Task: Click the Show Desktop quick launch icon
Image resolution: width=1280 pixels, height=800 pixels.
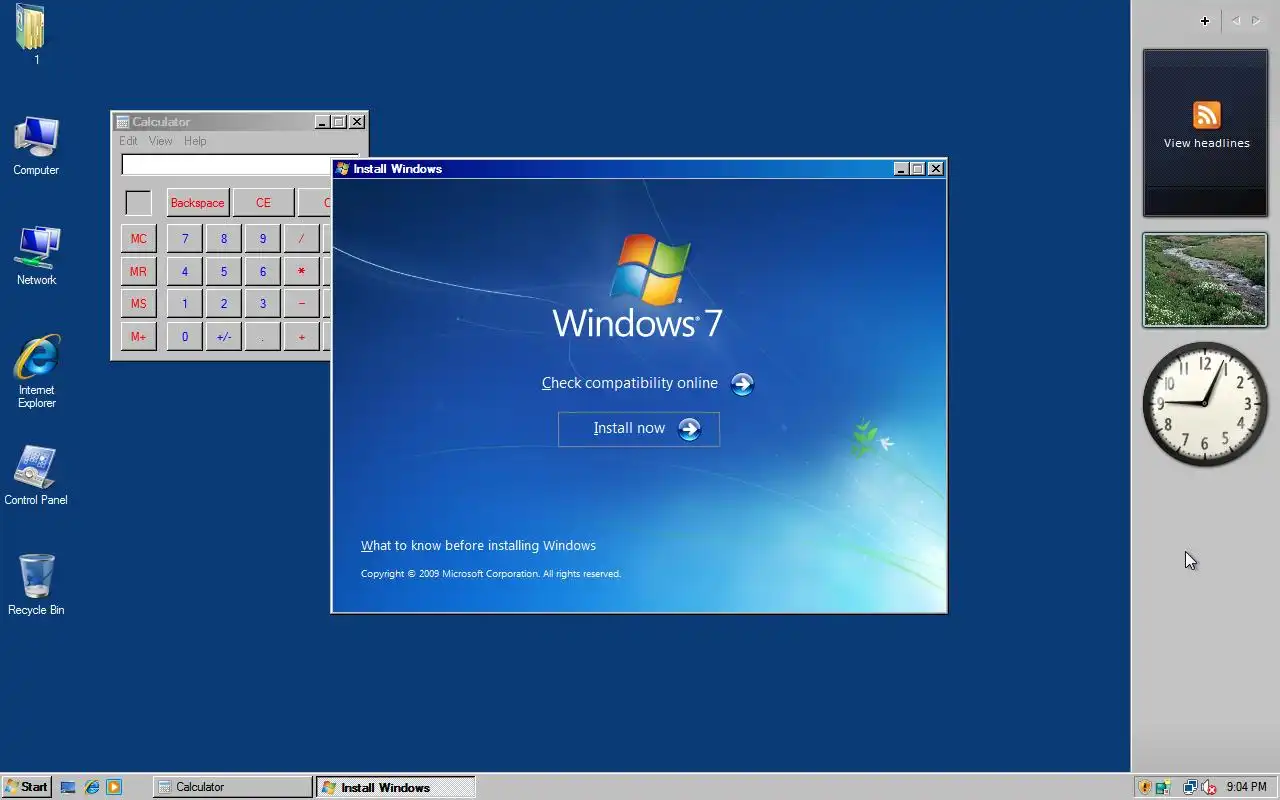Action: 68,787
